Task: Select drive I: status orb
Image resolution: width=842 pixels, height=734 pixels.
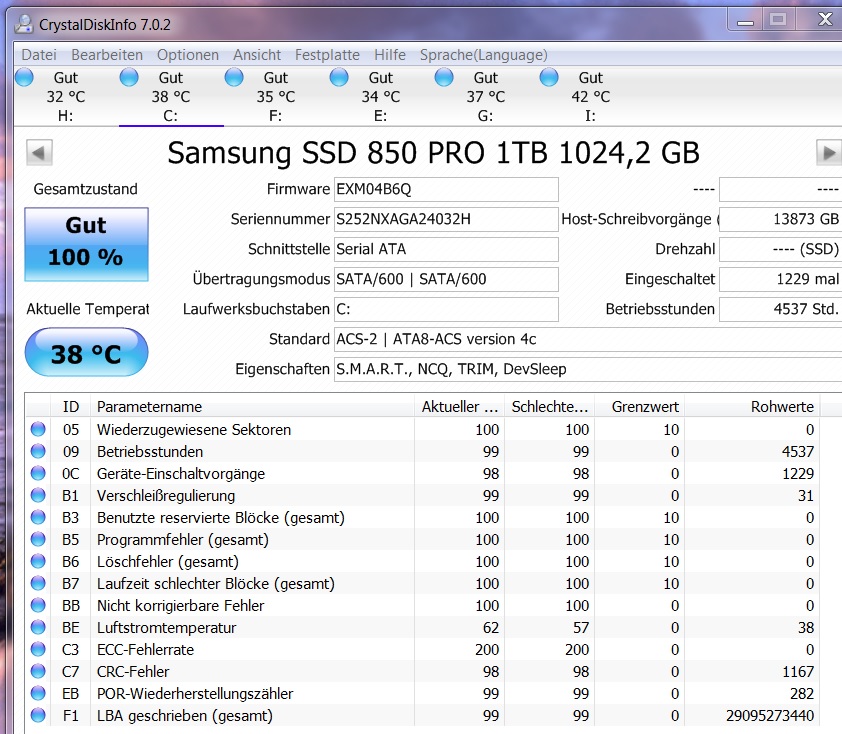Action: (549, 77)
